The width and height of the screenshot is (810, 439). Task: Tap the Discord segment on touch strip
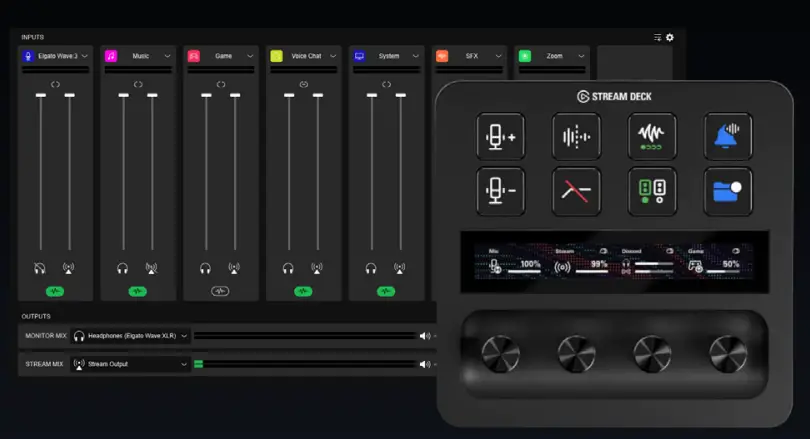(x=647, y=262)
